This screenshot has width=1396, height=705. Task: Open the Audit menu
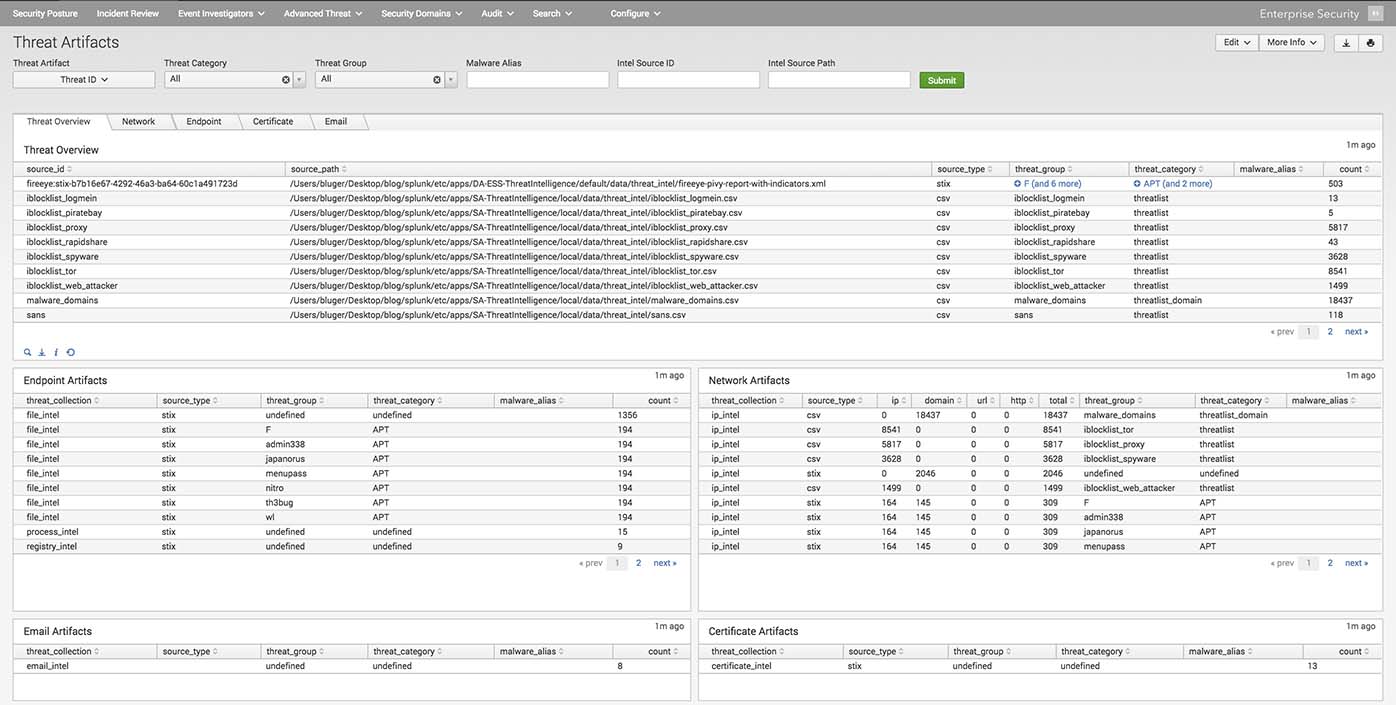[496, 14]
